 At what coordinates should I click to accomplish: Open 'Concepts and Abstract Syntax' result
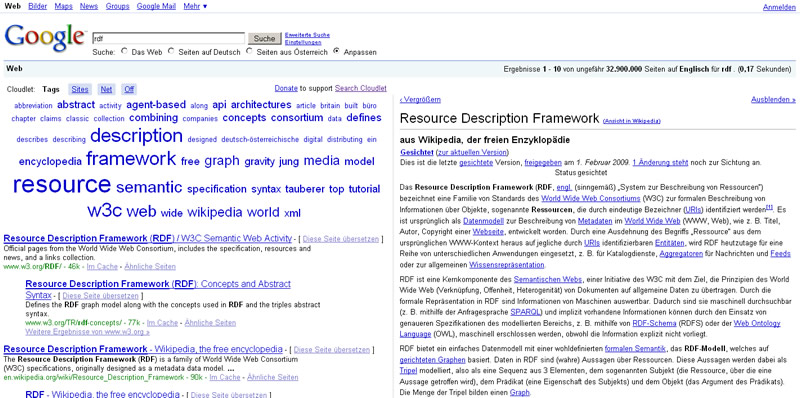[x=158, y=289]
